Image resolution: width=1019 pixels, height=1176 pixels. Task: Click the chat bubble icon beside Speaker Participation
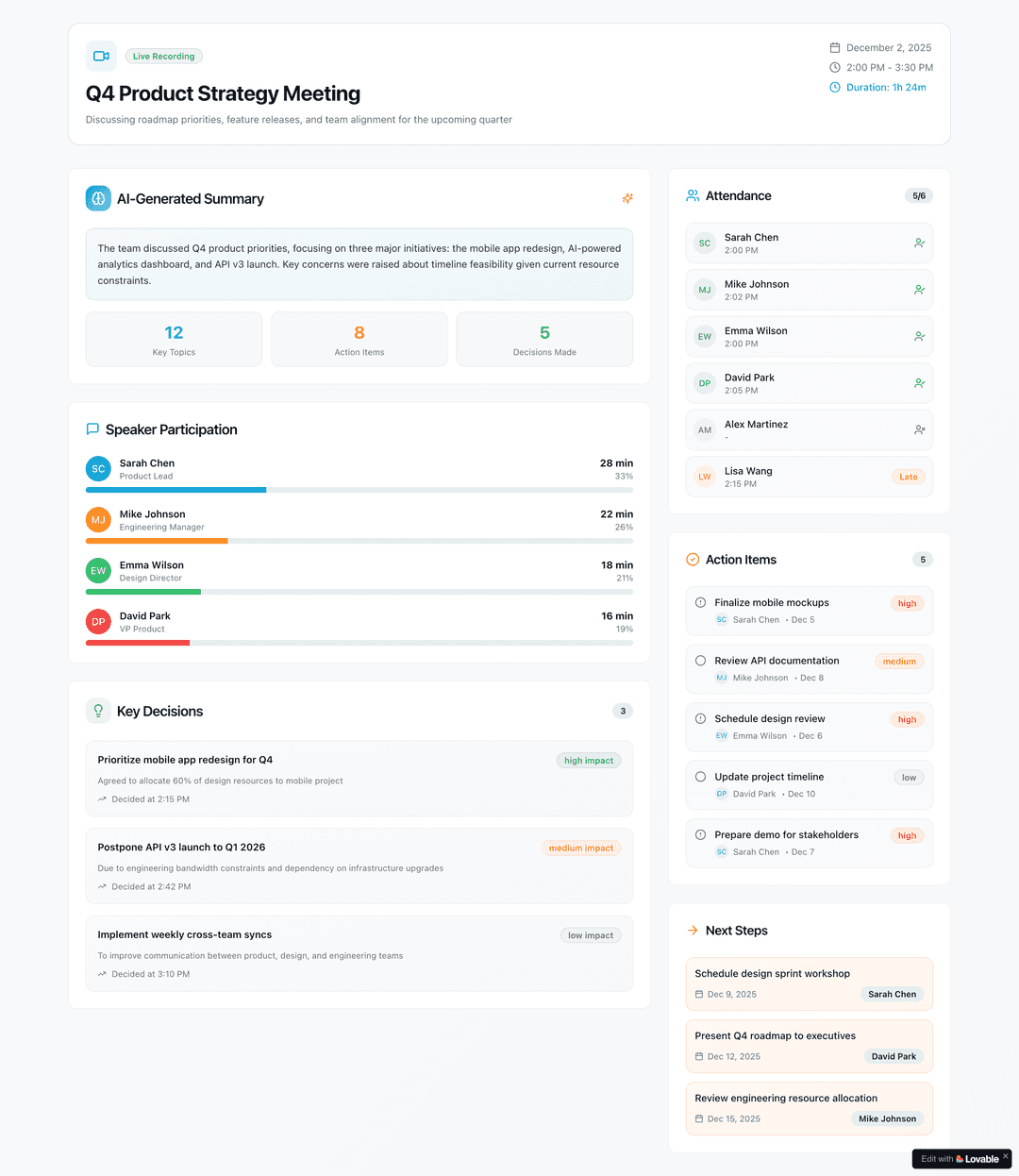coord(92,429)
